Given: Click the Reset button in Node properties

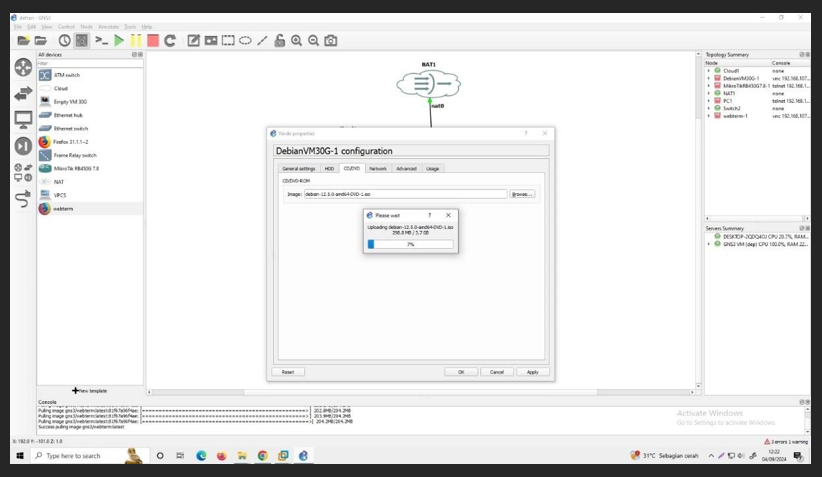Looking at the screenshot, I should (x=288, y=372).
